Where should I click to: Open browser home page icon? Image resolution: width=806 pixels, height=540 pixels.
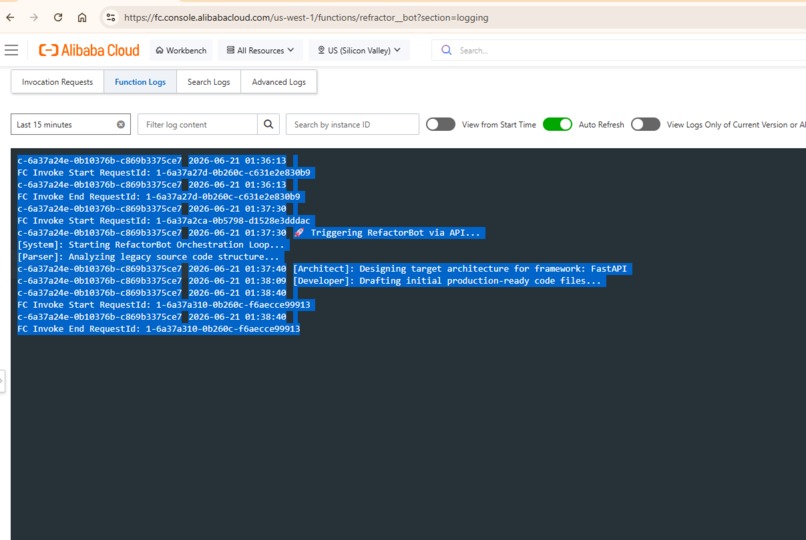pos(82,17)
